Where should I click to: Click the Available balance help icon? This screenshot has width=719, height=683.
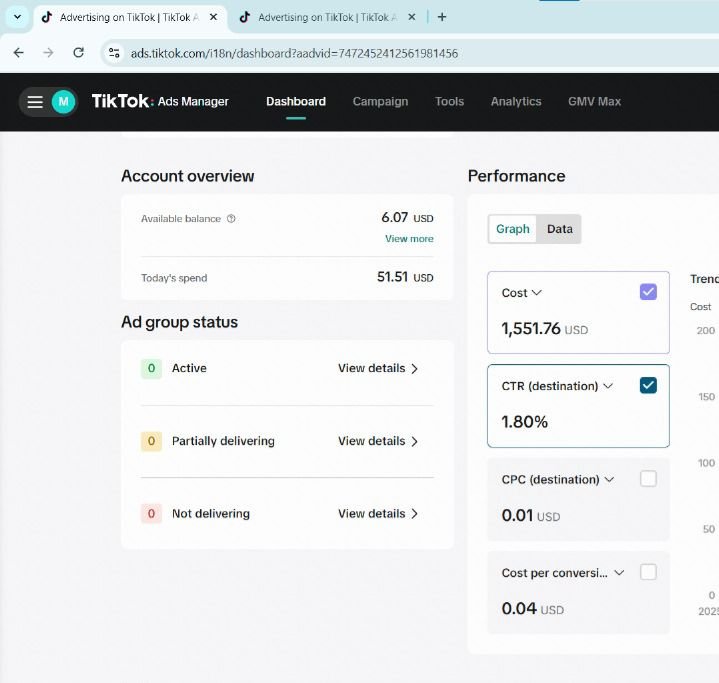[231, 219]
